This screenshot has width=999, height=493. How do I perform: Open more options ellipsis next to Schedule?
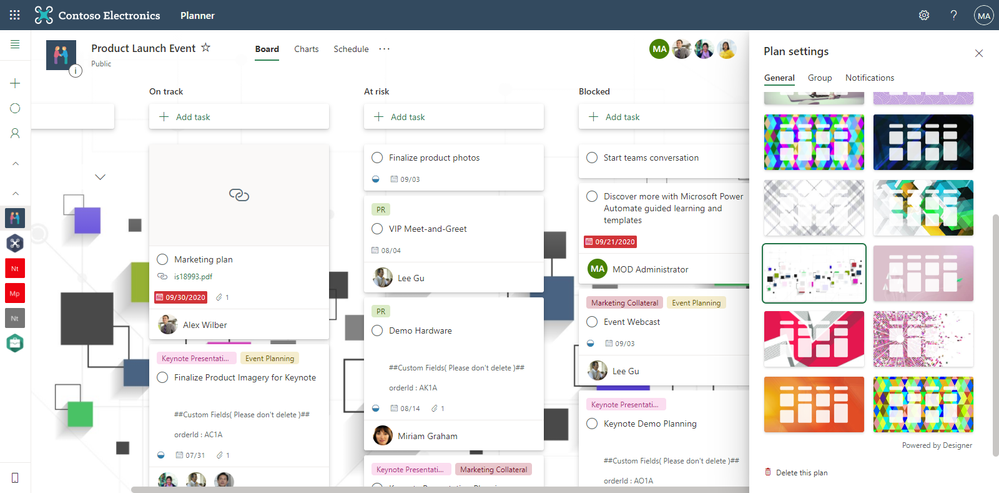tap(384, 49)
